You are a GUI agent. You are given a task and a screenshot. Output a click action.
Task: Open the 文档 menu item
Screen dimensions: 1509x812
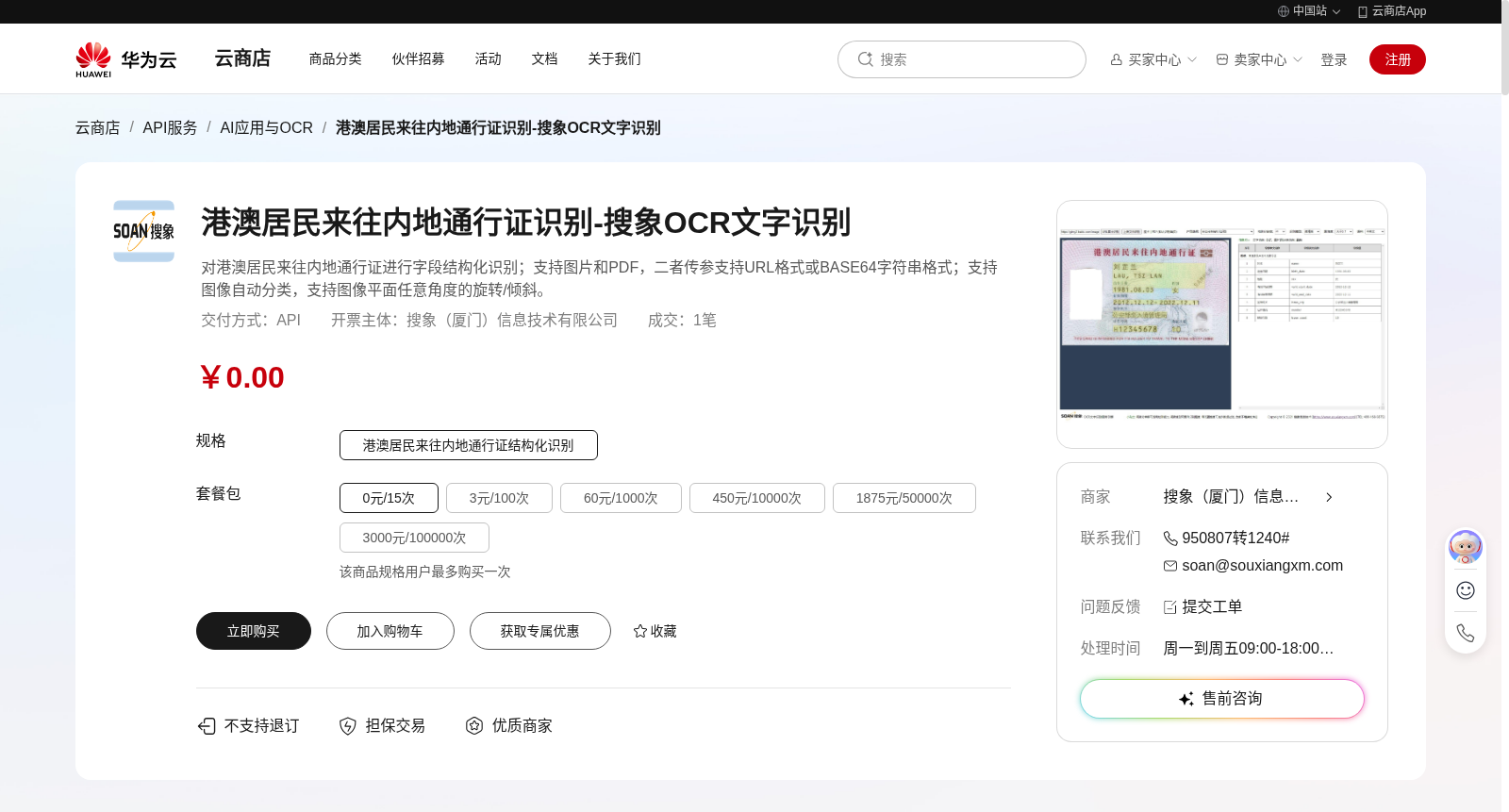coord(545,58)
